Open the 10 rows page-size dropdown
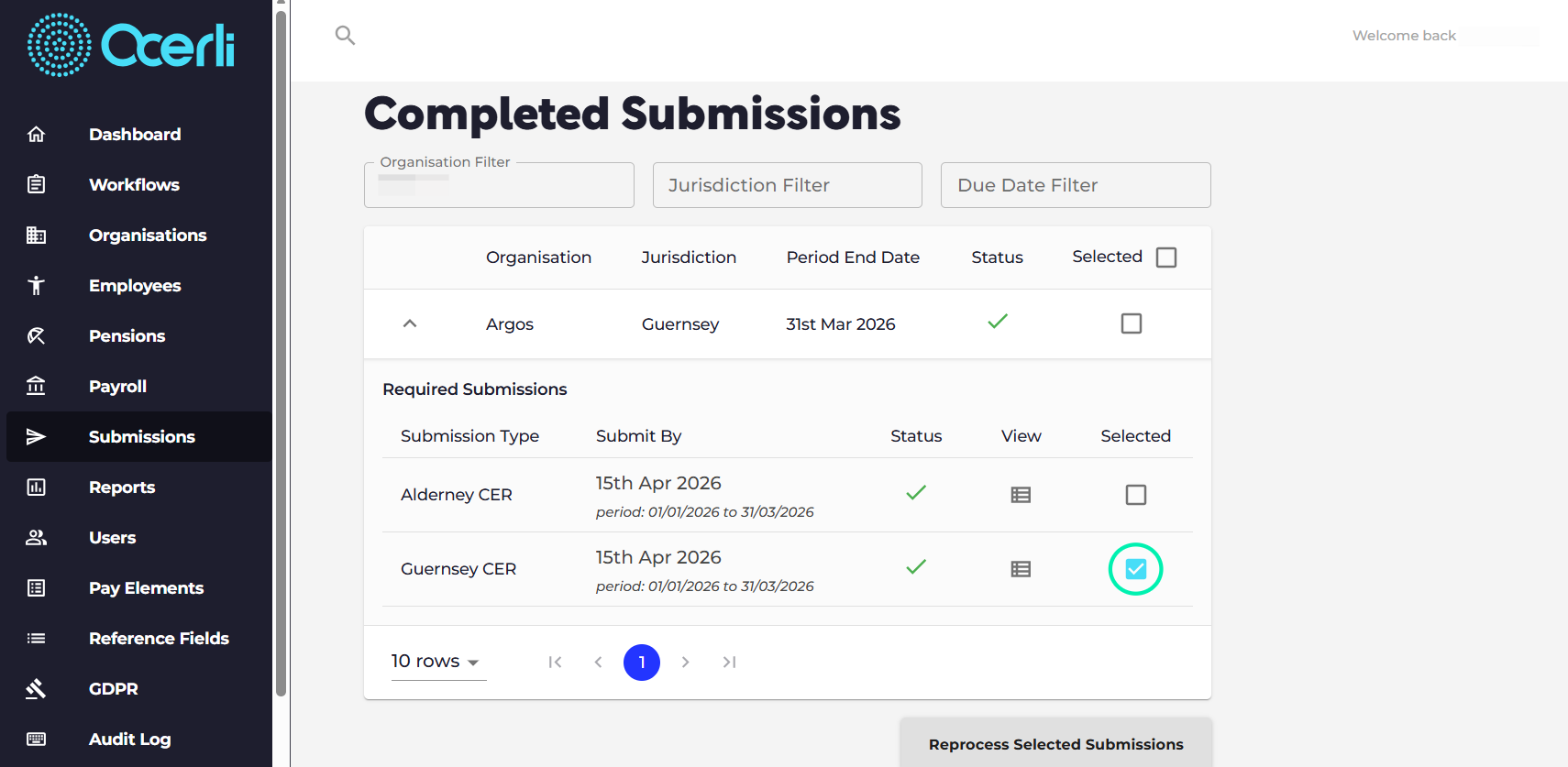Viewport: 1568px width, 767px height. 437,662
